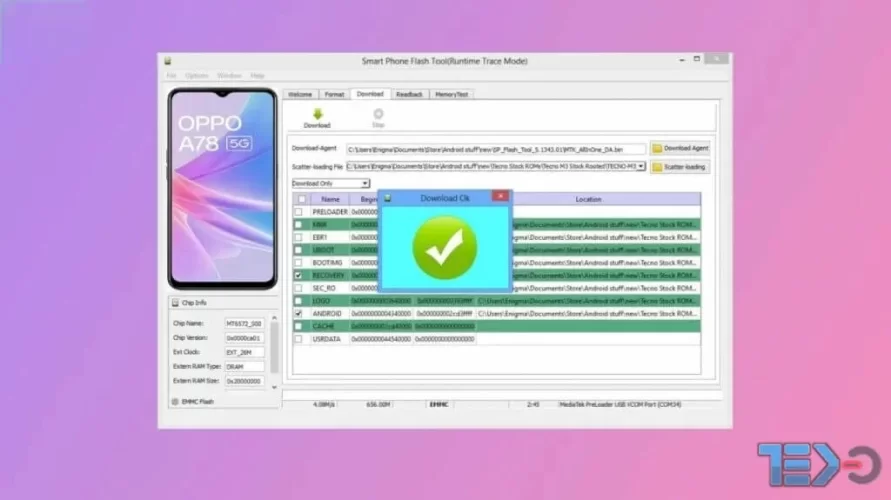Viewport: 891px width, 500px height.
Task: Switch to the Readback tab
Action: click(x=409, y=94)
